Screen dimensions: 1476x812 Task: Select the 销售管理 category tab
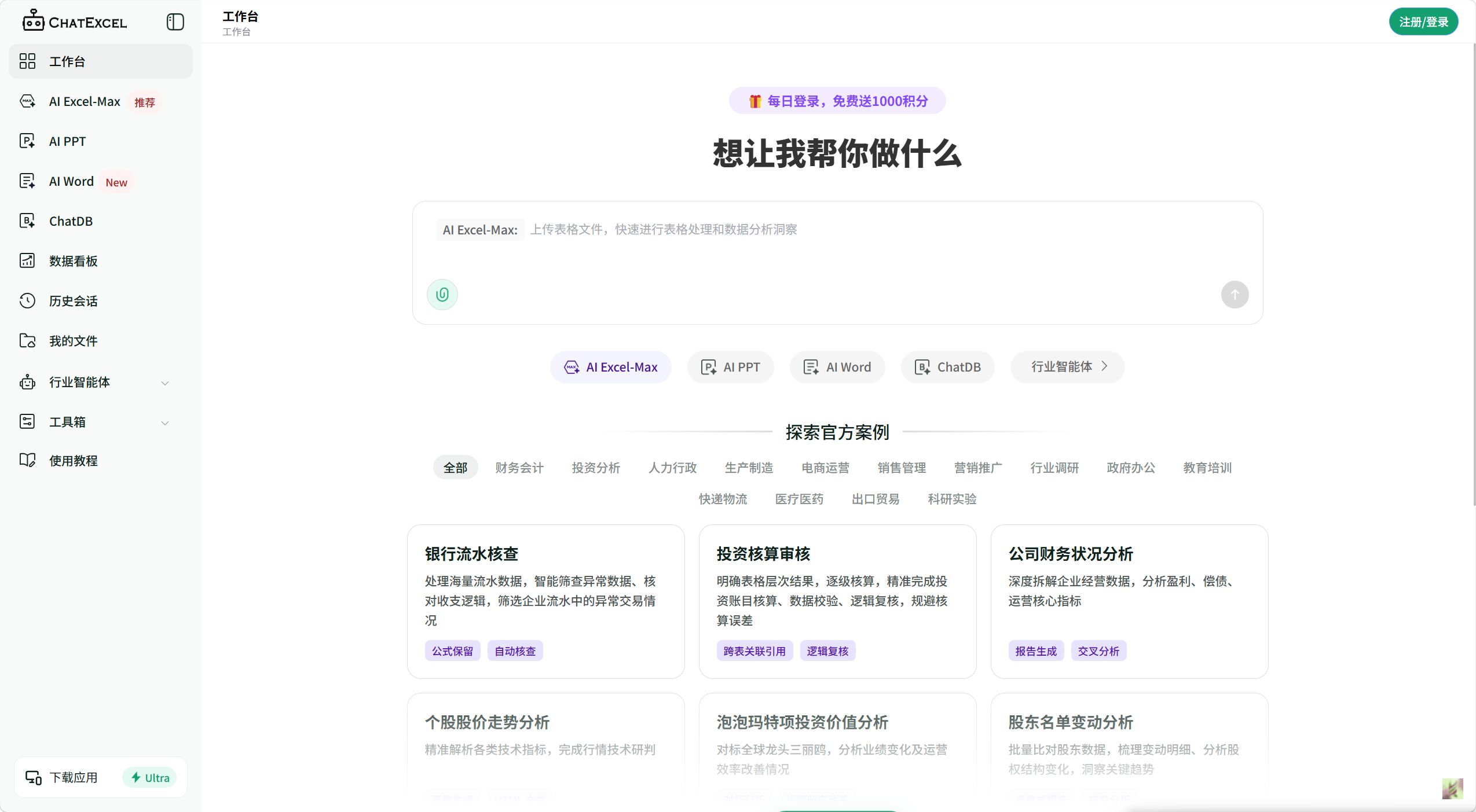click(902, 468)
